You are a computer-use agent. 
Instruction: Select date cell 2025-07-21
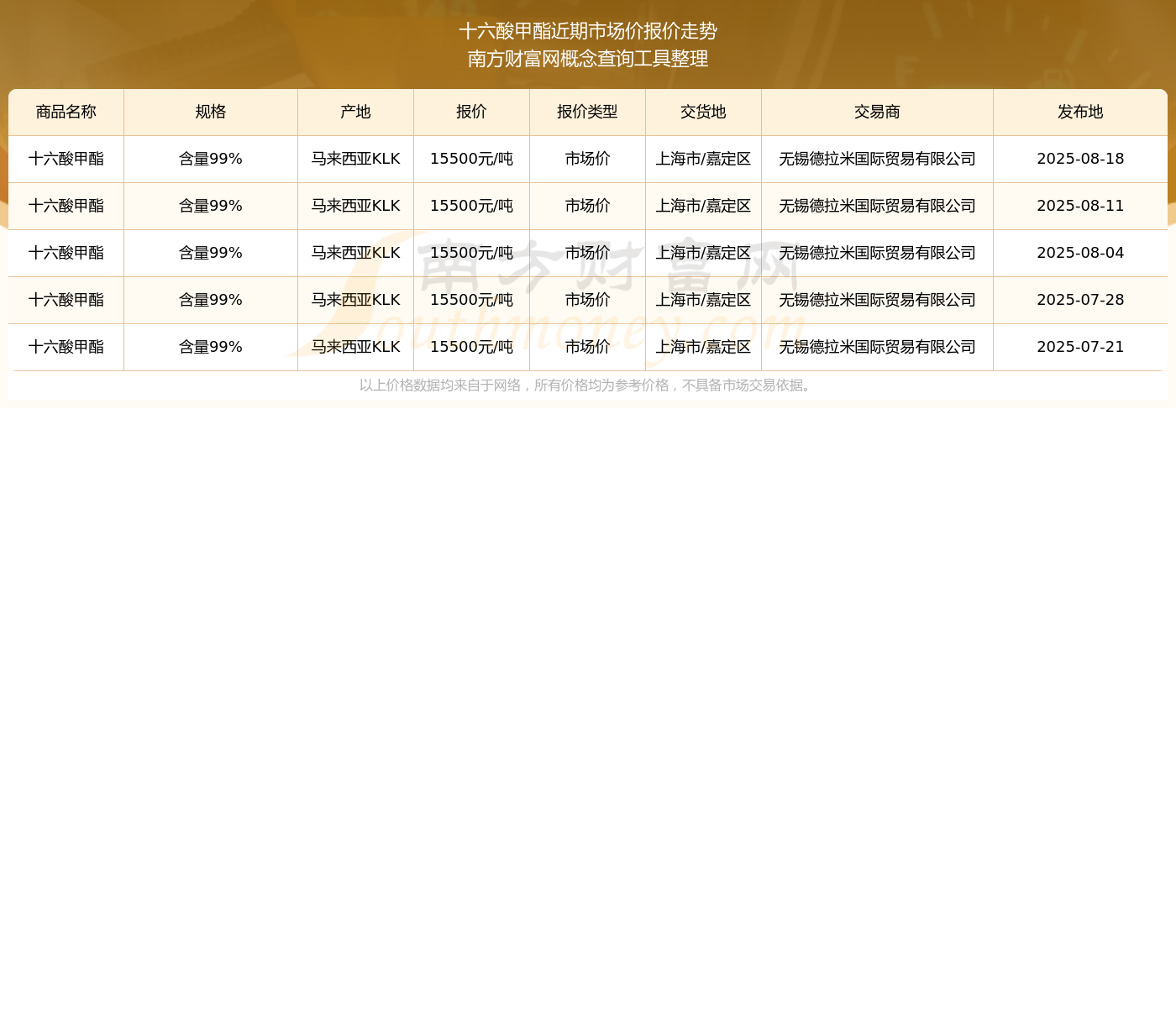point(1080,347)
